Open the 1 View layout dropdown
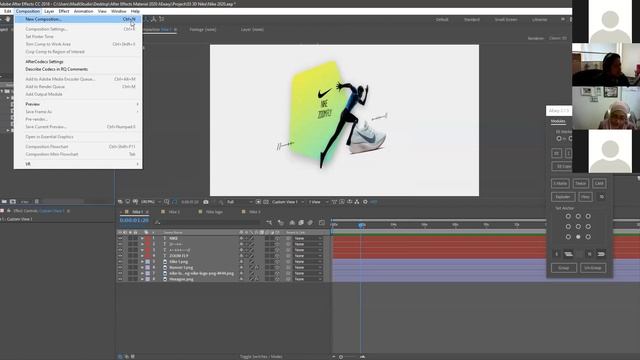 pyautogui.click(x=318, y=202)
